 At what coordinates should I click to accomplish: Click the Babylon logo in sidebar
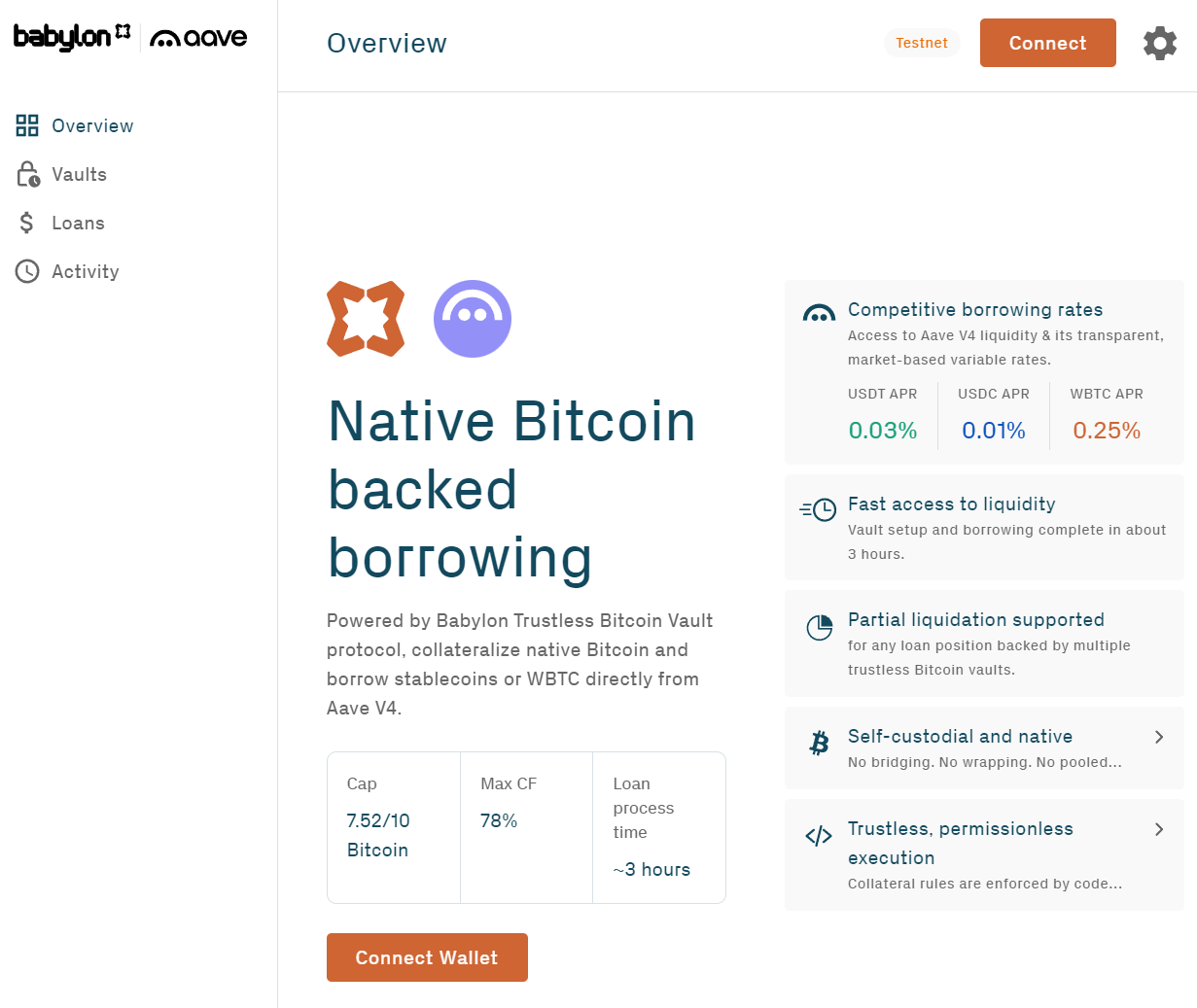(72, 37)
